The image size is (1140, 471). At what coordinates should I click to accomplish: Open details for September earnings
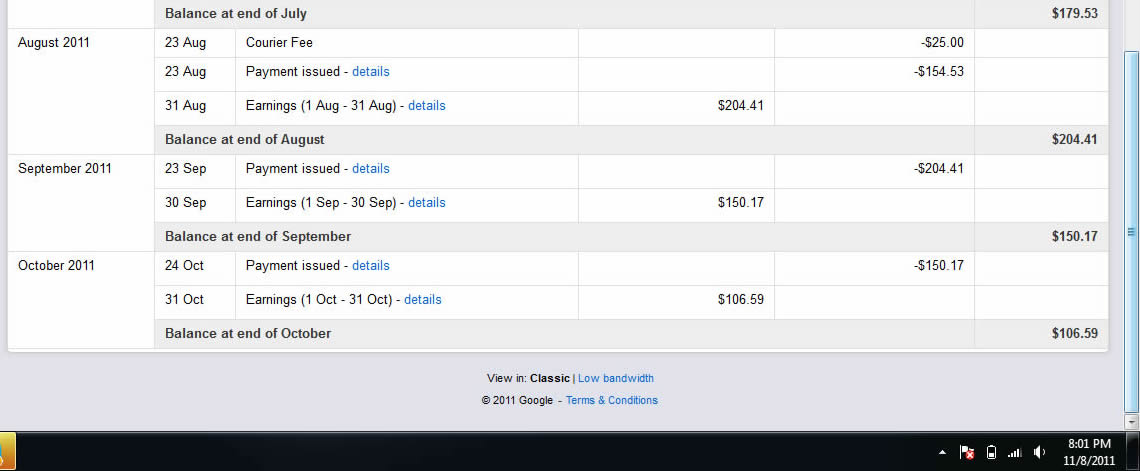tap(427, 202)
